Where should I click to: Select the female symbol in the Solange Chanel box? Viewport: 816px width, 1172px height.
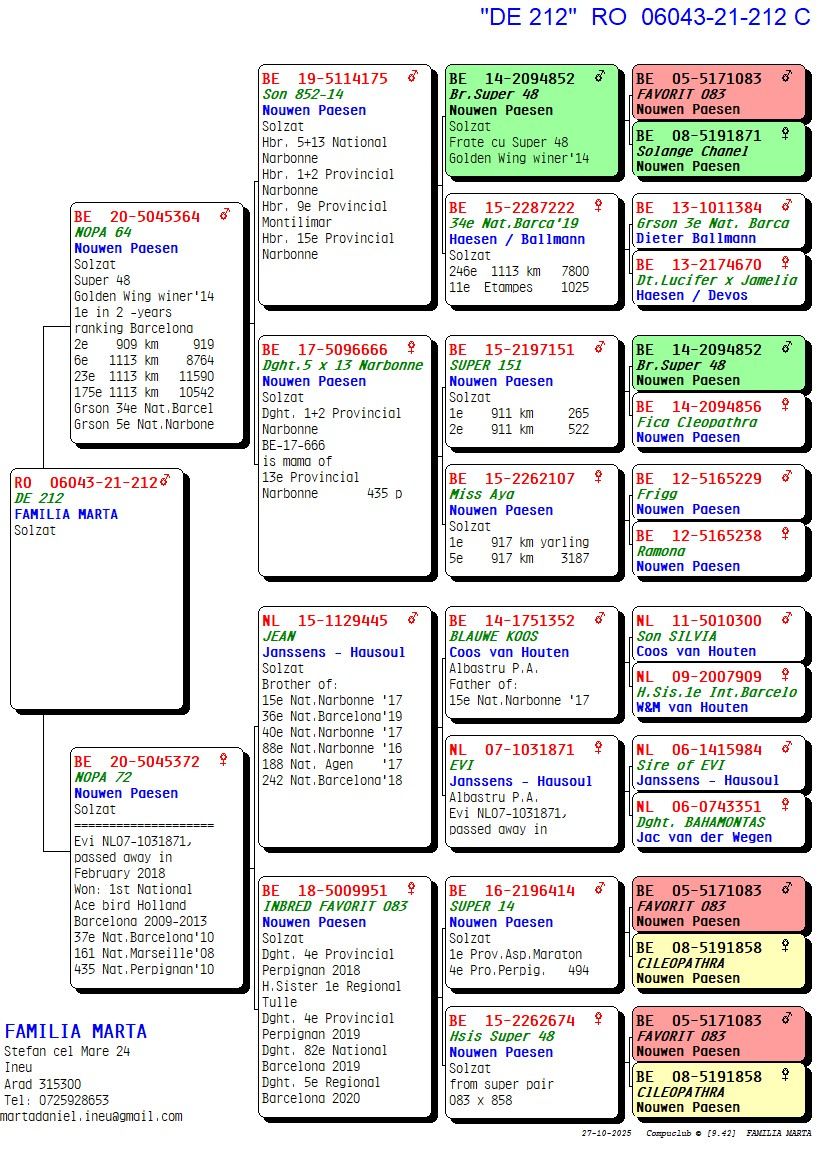[786, 134]
